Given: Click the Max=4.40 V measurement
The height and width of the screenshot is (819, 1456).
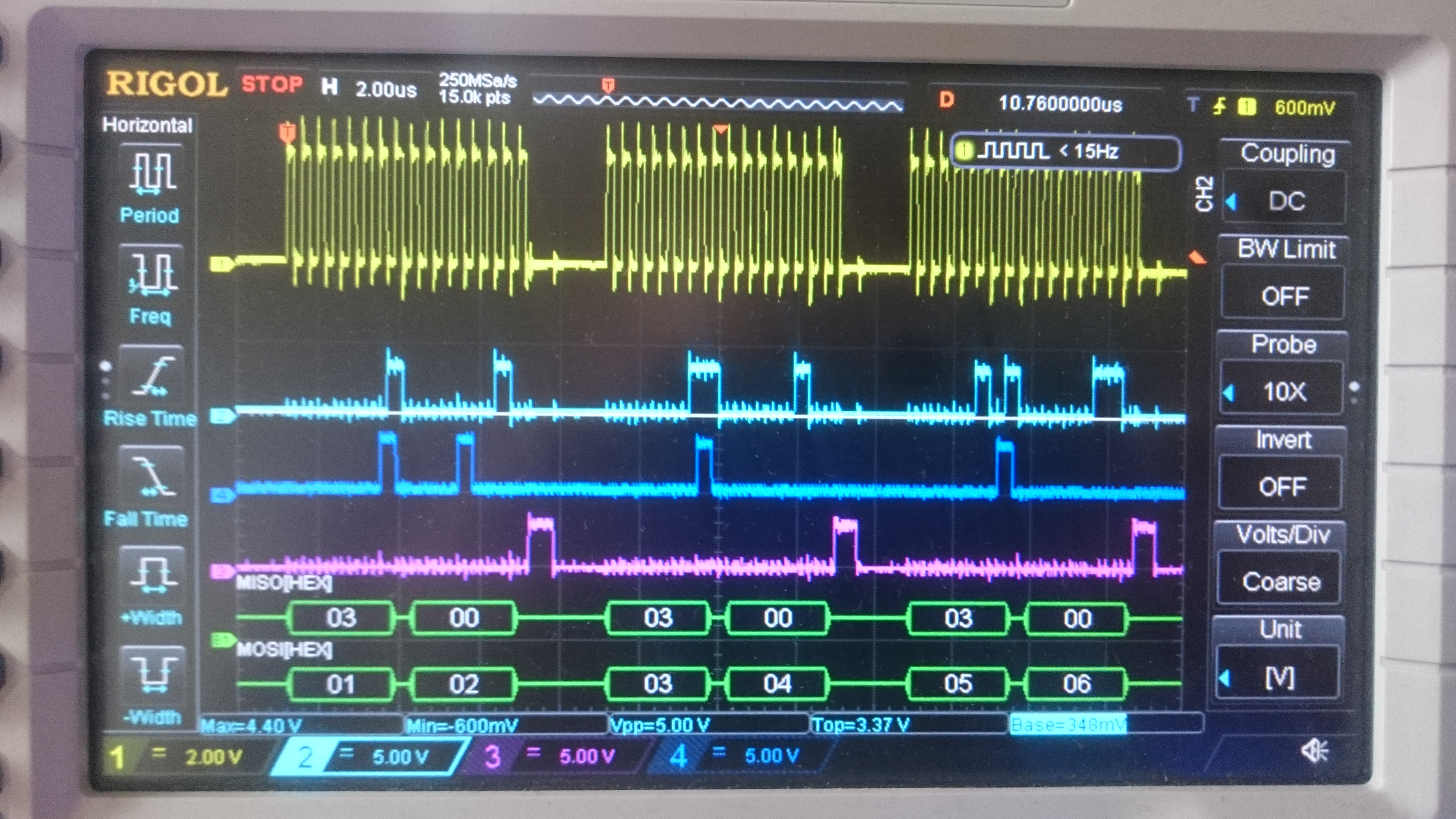Looking at the screenshot, I should [x=251, y=726].
